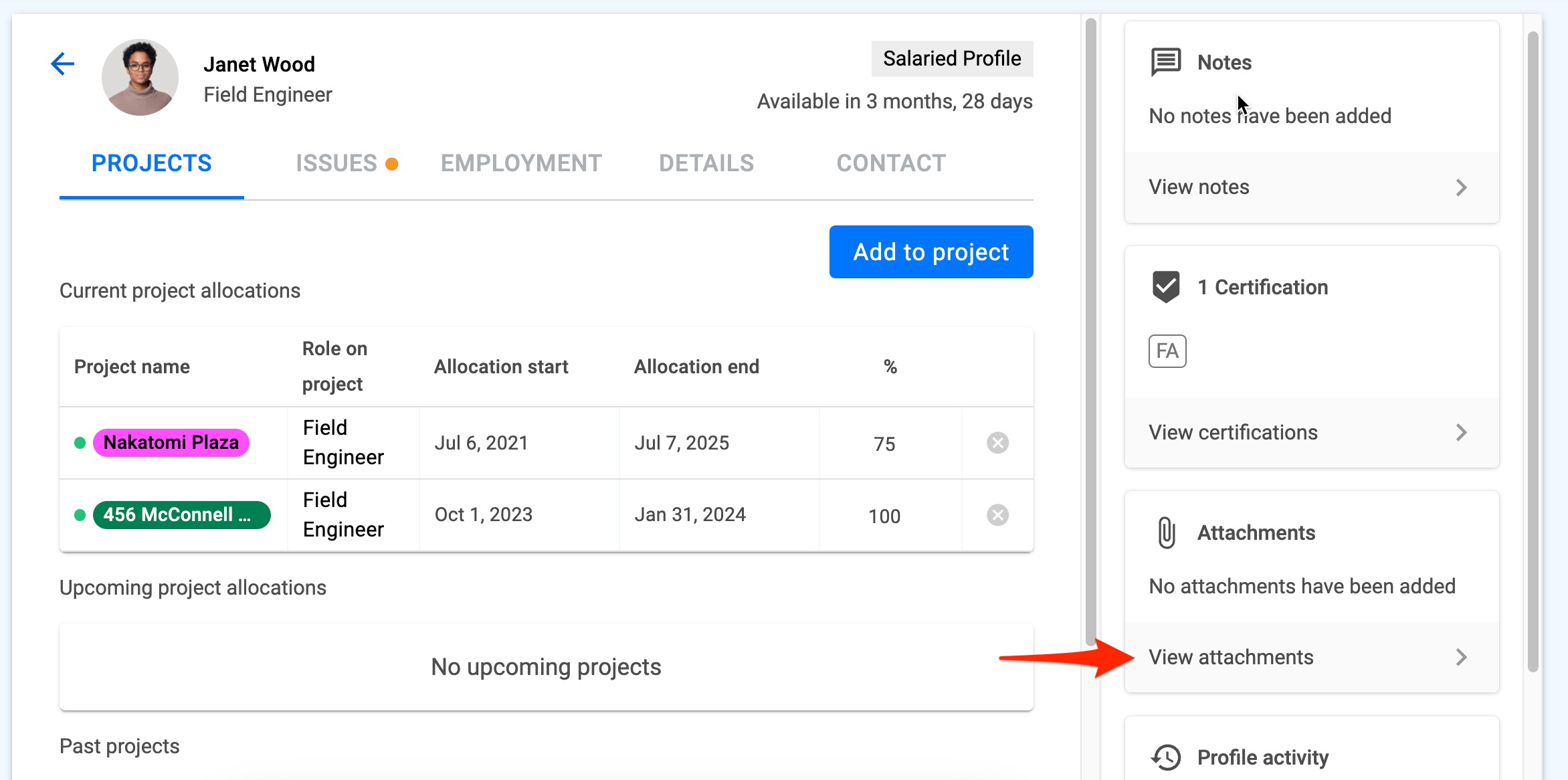Expand View certifications chevron

[x=1462, y=432]
